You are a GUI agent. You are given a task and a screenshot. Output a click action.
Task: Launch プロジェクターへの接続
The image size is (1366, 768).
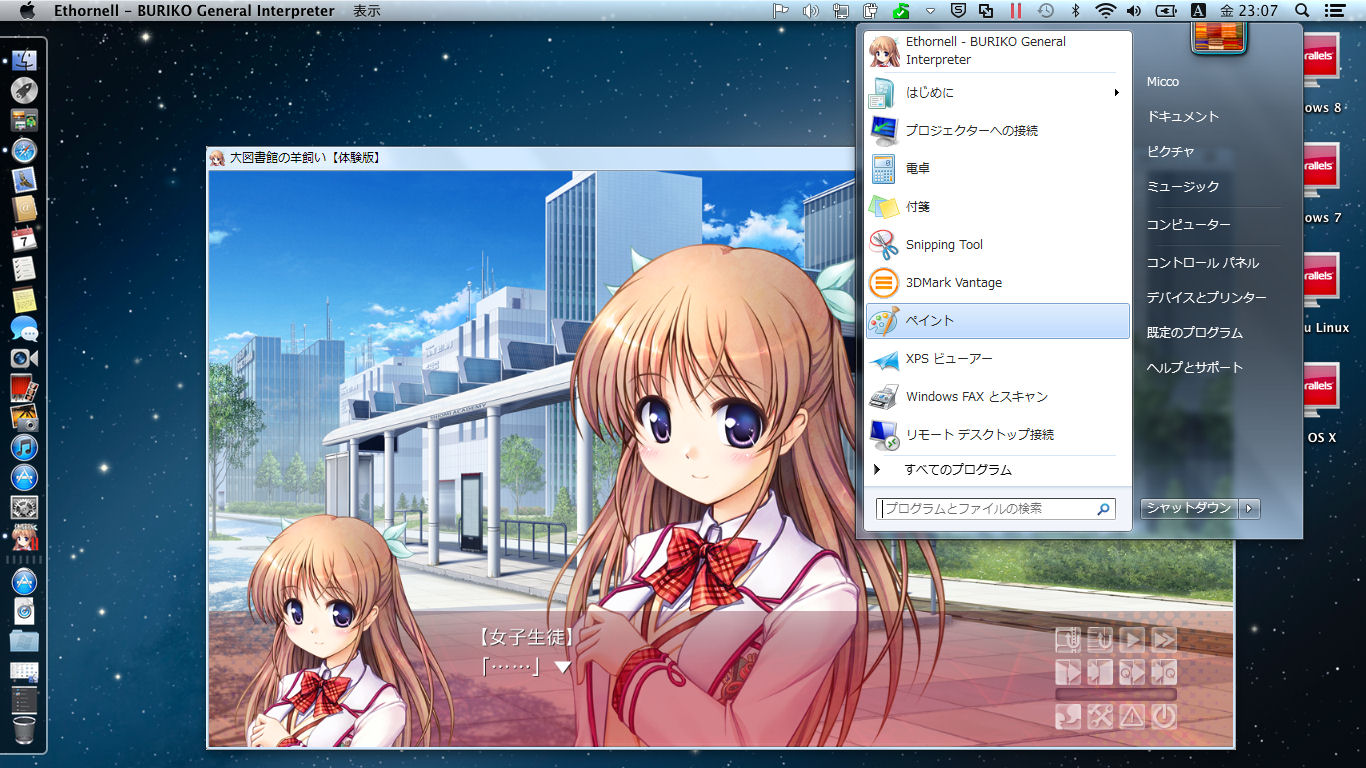[x=997, y=131]
